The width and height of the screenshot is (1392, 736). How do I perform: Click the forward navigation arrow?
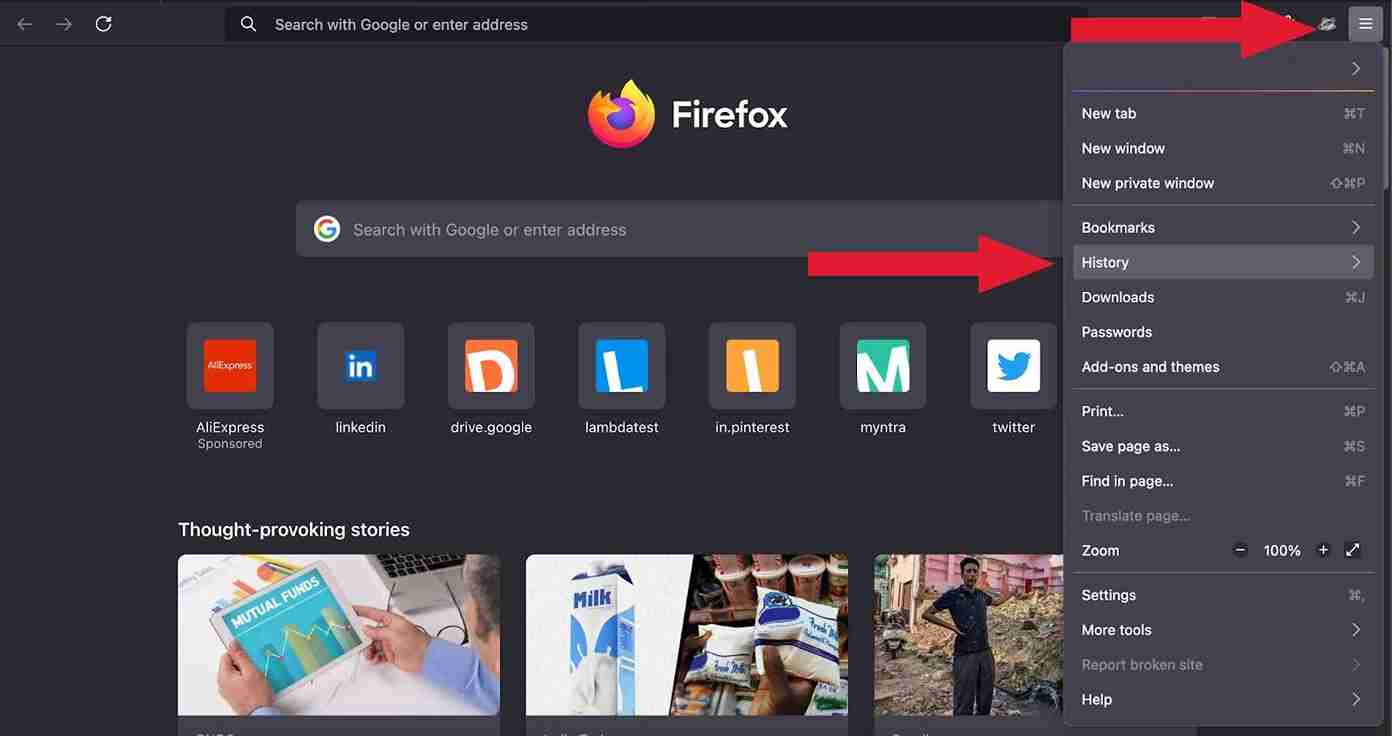click(x=63, y=23)
